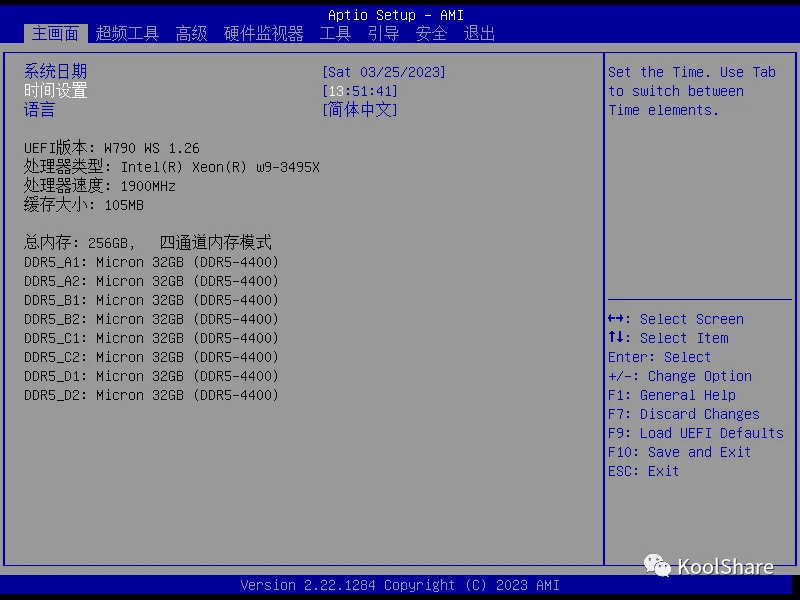Click the Set the Time help text
This screenshot has width=800, height=600.
point(692,91)
